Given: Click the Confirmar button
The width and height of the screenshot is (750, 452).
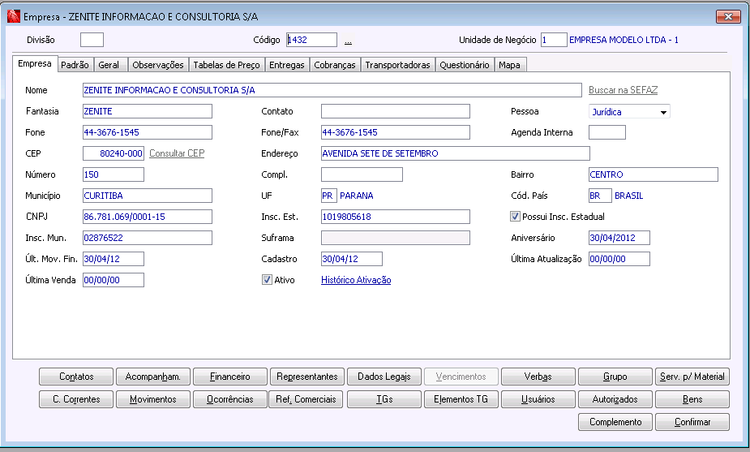Looking at the screenshot, I should click(692, 422).
